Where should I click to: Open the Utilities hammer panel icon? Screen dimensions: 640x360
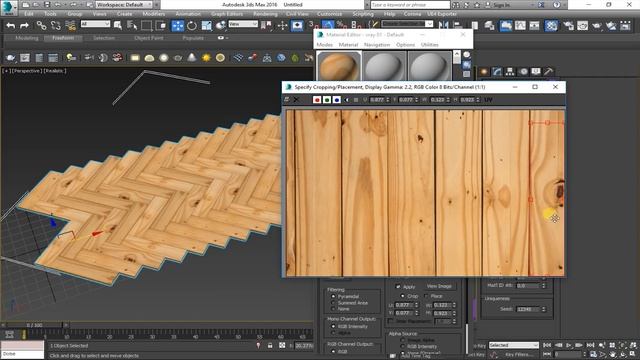pyautogui.click(x=549, y=71)
